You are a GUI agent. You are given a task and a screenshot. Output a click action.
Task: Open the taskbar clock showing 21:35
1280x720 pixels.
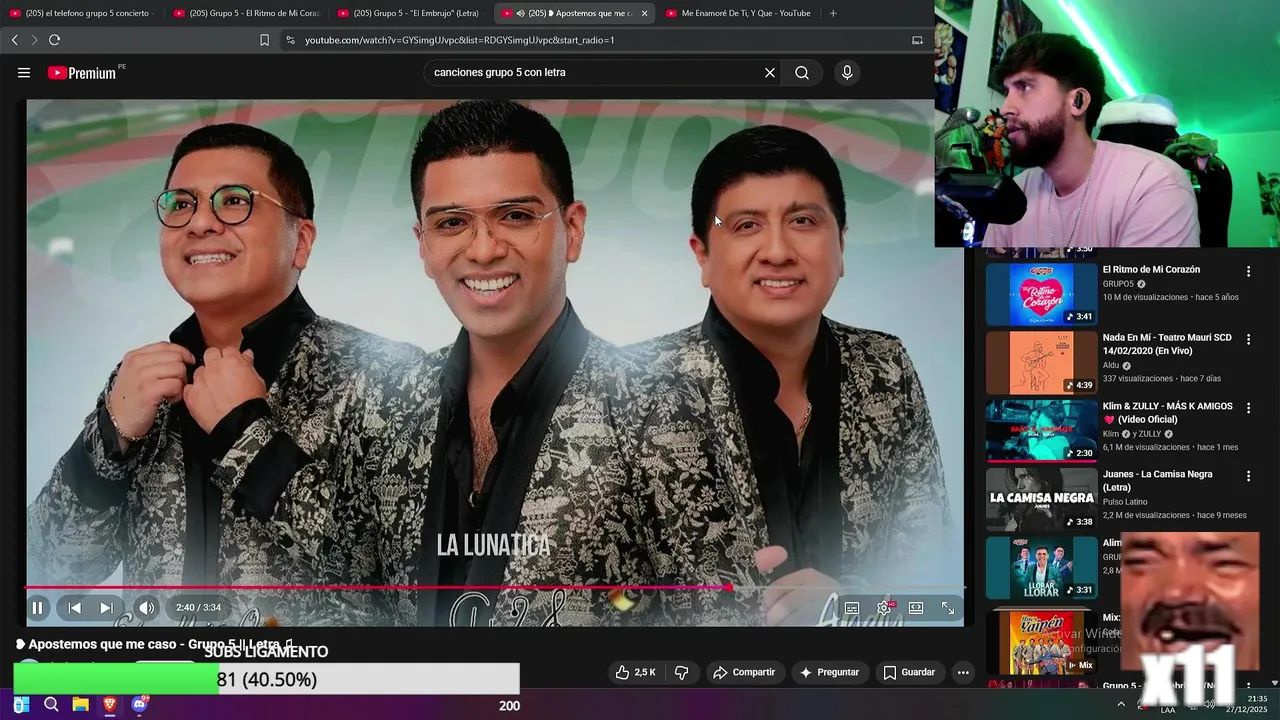pos(1247,704)
